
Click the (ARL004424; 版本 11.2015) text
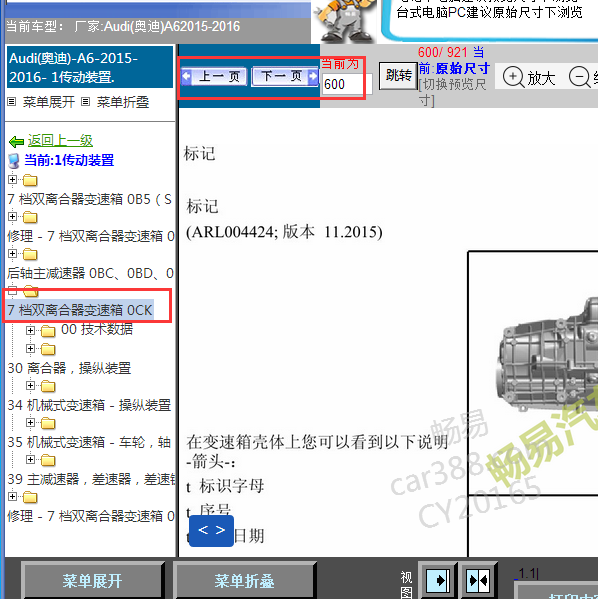pyautogui.click(x=284, y=232)
